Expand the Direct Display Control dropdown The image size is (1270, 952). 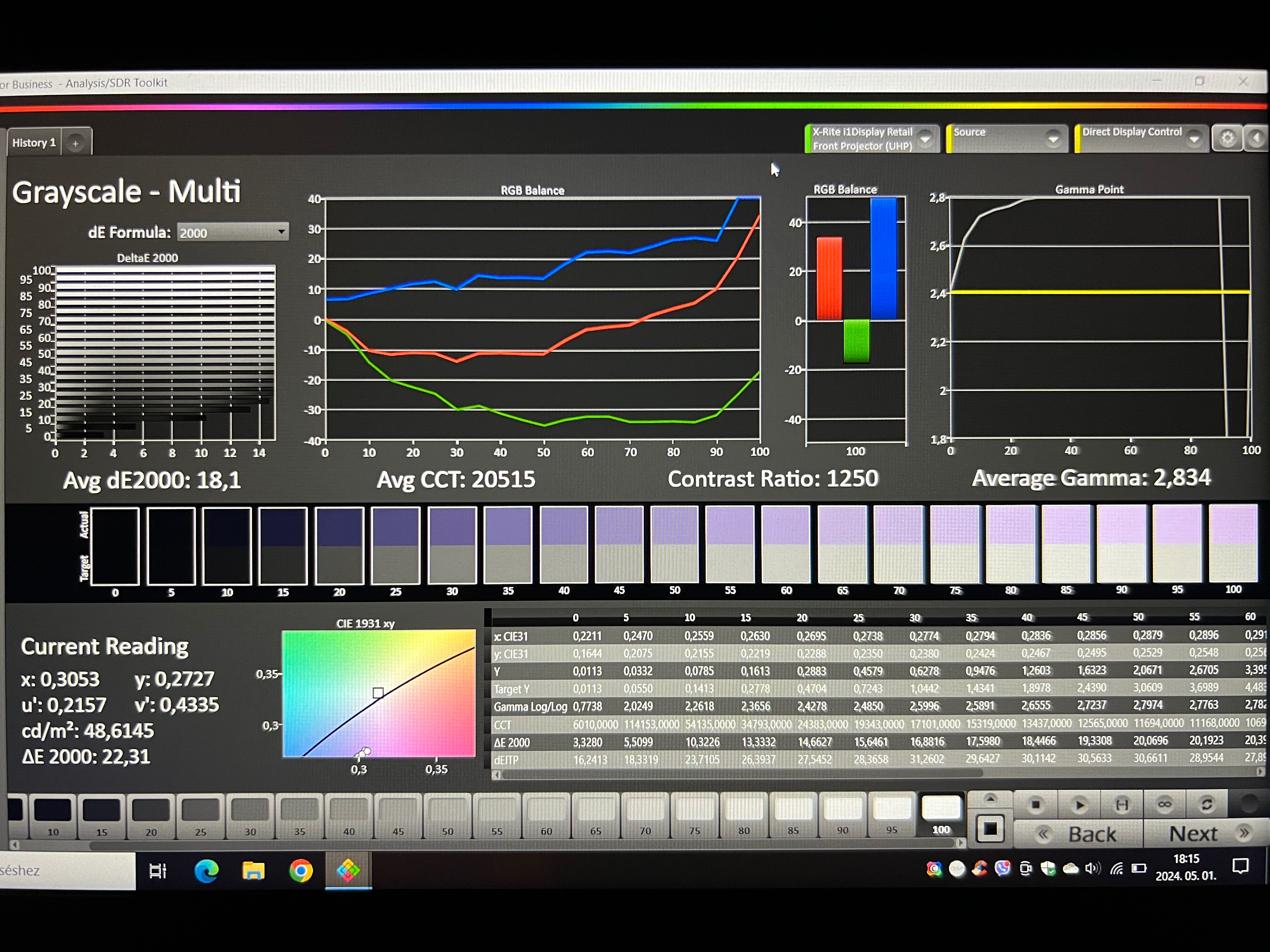point(1194,139)
